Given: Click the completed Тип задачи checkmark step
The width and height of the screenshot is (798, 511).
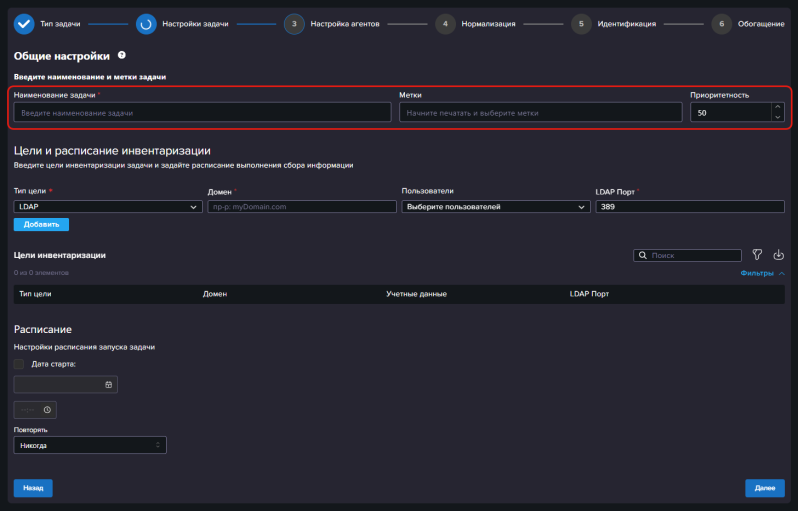Looking at the screenshot, I should [24, 24].
